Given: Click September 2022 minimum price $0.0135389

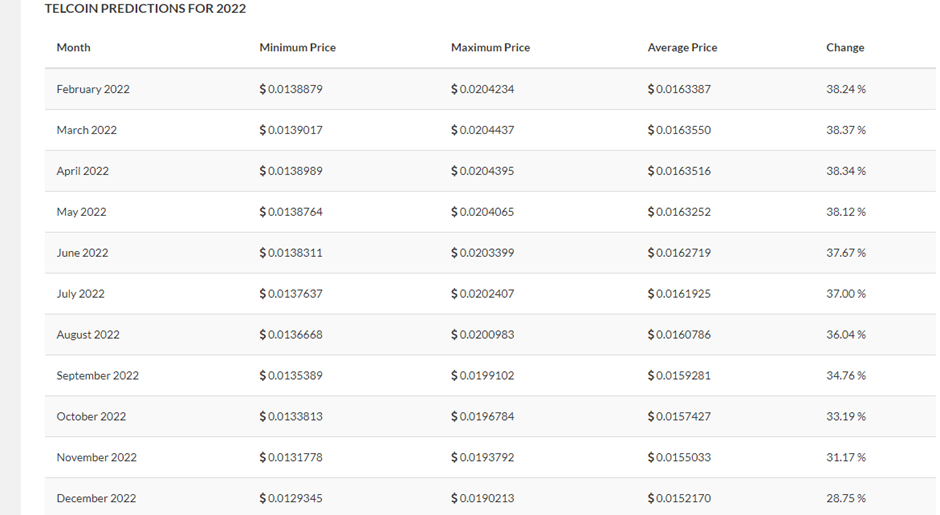Looking at the screenshot, I should [291, 375].
